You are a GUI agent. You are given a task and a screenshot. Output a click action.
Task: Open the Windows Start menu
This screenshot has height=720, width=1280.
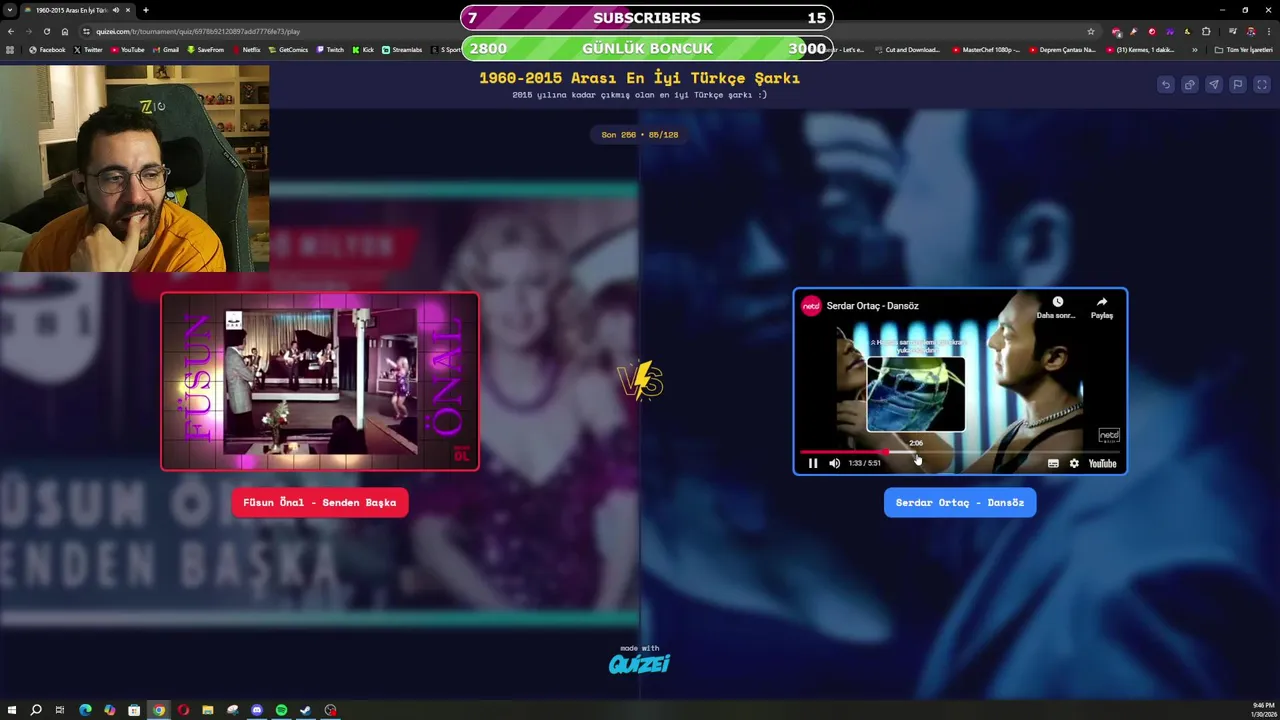[12, 710]
